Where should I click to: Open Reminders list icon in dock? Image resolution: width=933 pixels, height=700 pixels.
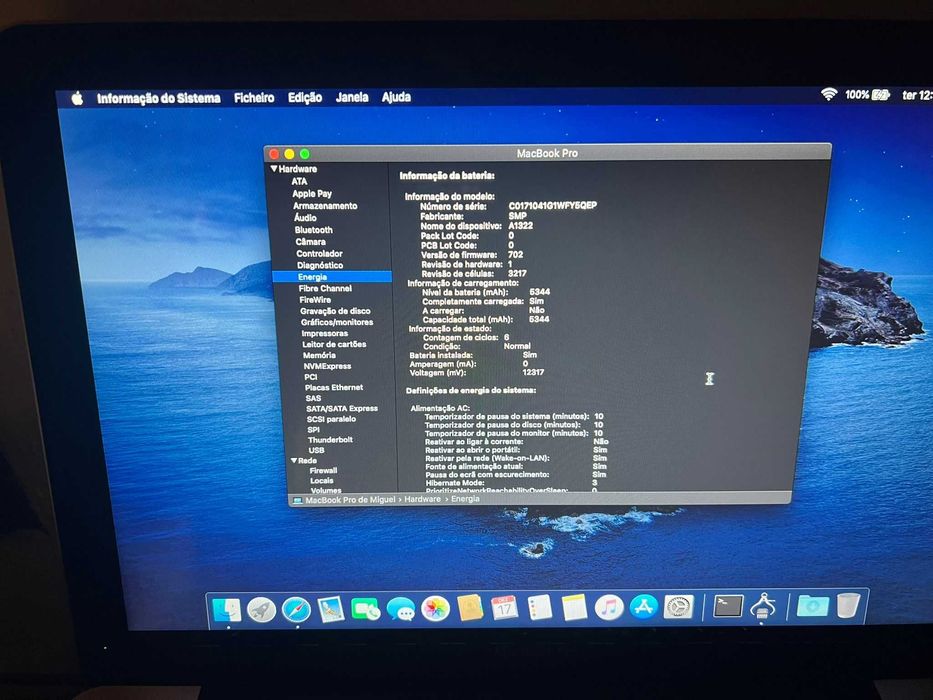(540, 608)
